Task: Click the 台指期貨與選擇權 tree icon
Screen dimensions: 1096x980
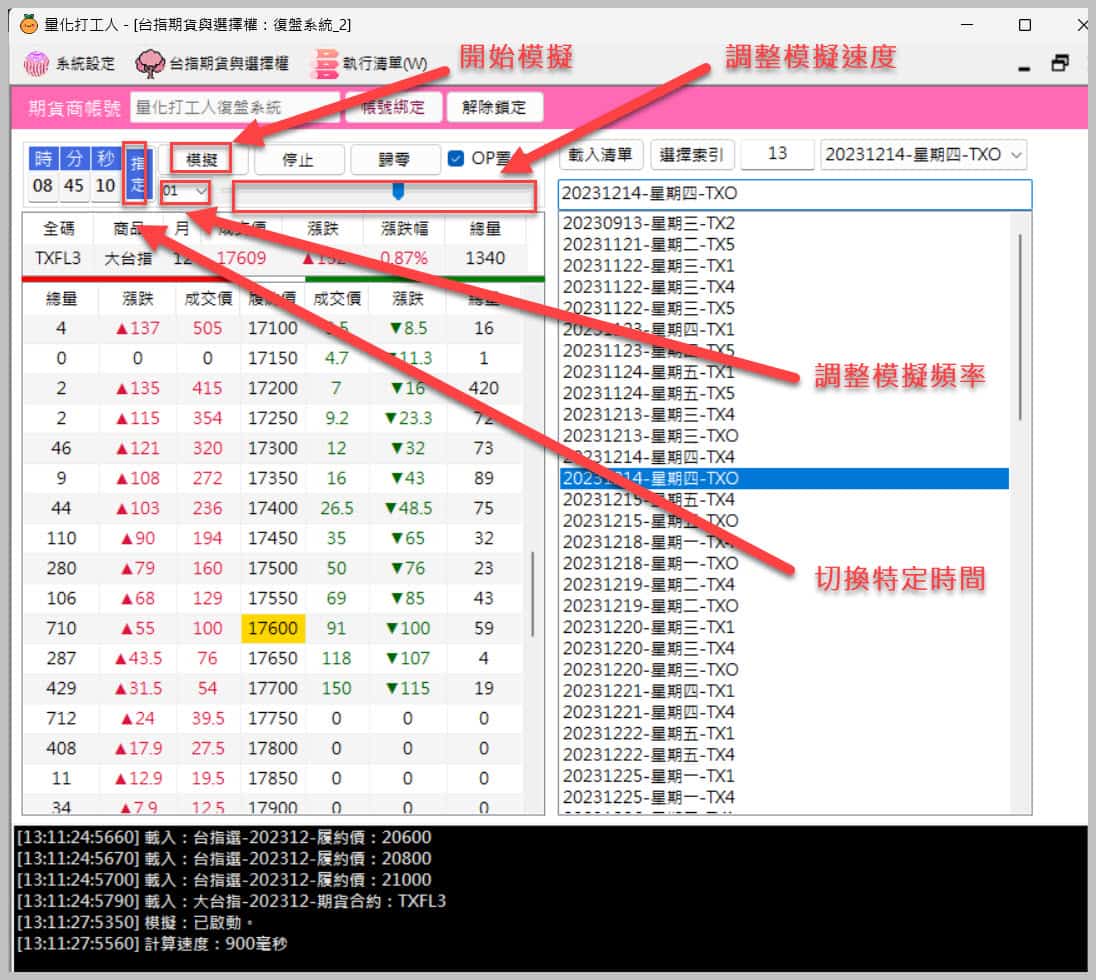Action: pos(150,64)
